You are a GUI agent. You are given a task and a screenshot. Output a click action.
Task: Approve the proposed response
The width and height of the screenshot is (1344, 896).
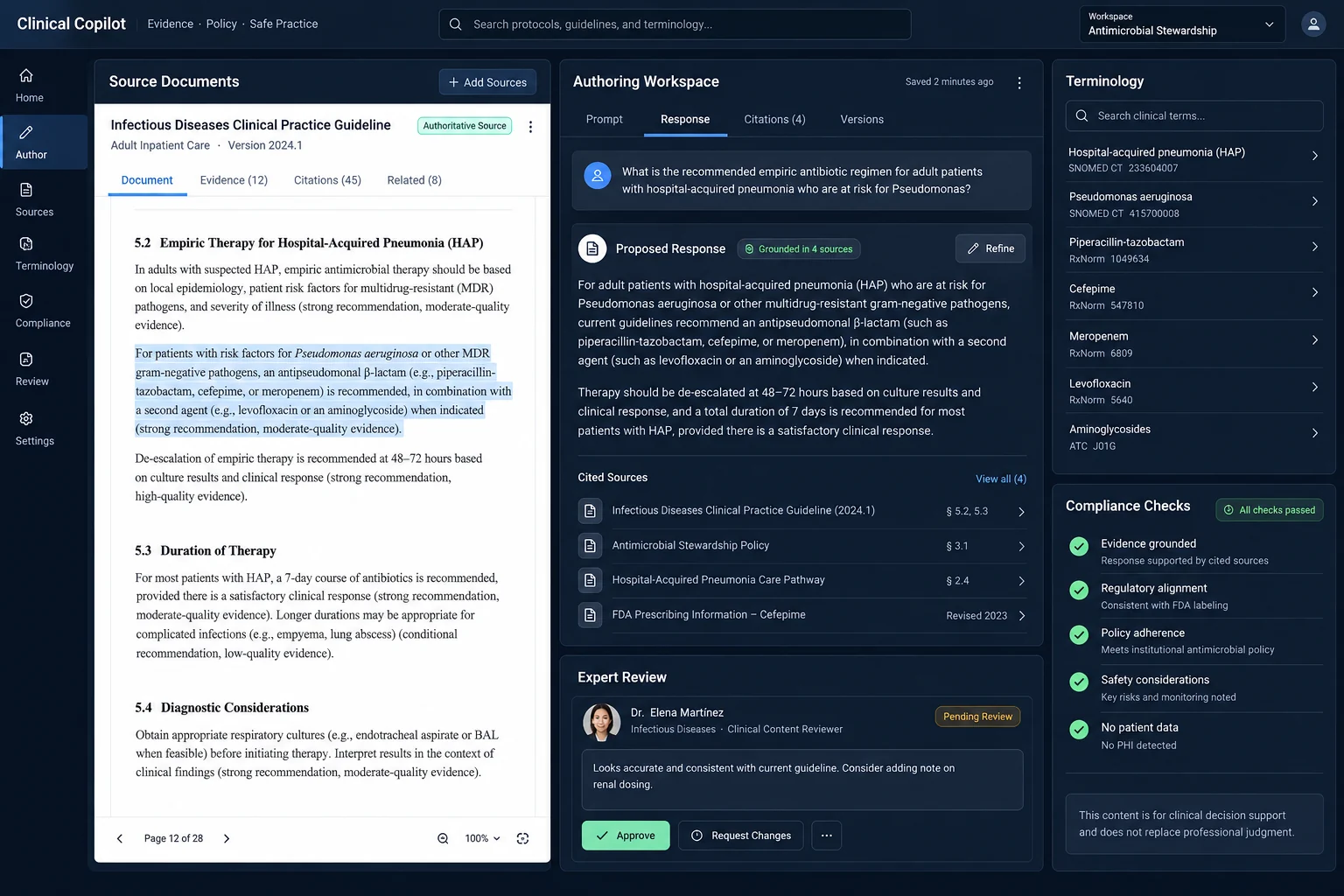(x=626, y=836)
